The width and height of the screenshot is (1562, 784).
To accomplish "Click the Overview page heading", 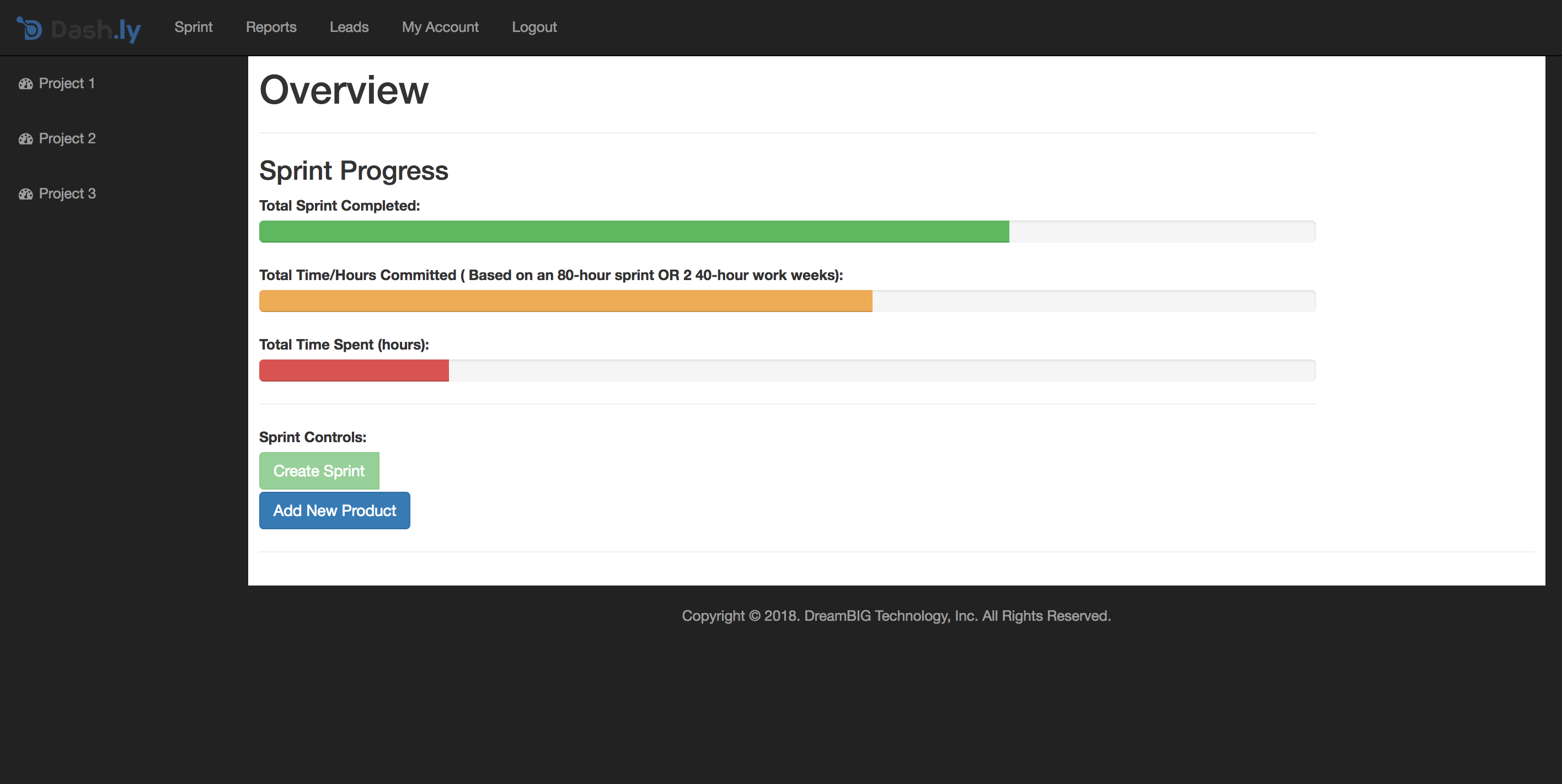I will click(344, 90).
